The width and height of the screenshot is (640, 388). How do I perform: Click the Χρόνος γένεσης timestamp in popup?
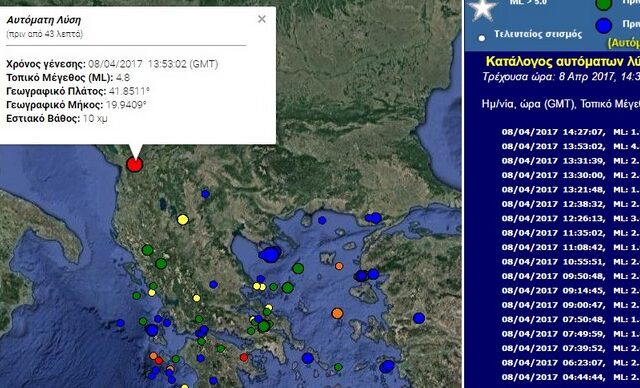coord(153,64)
